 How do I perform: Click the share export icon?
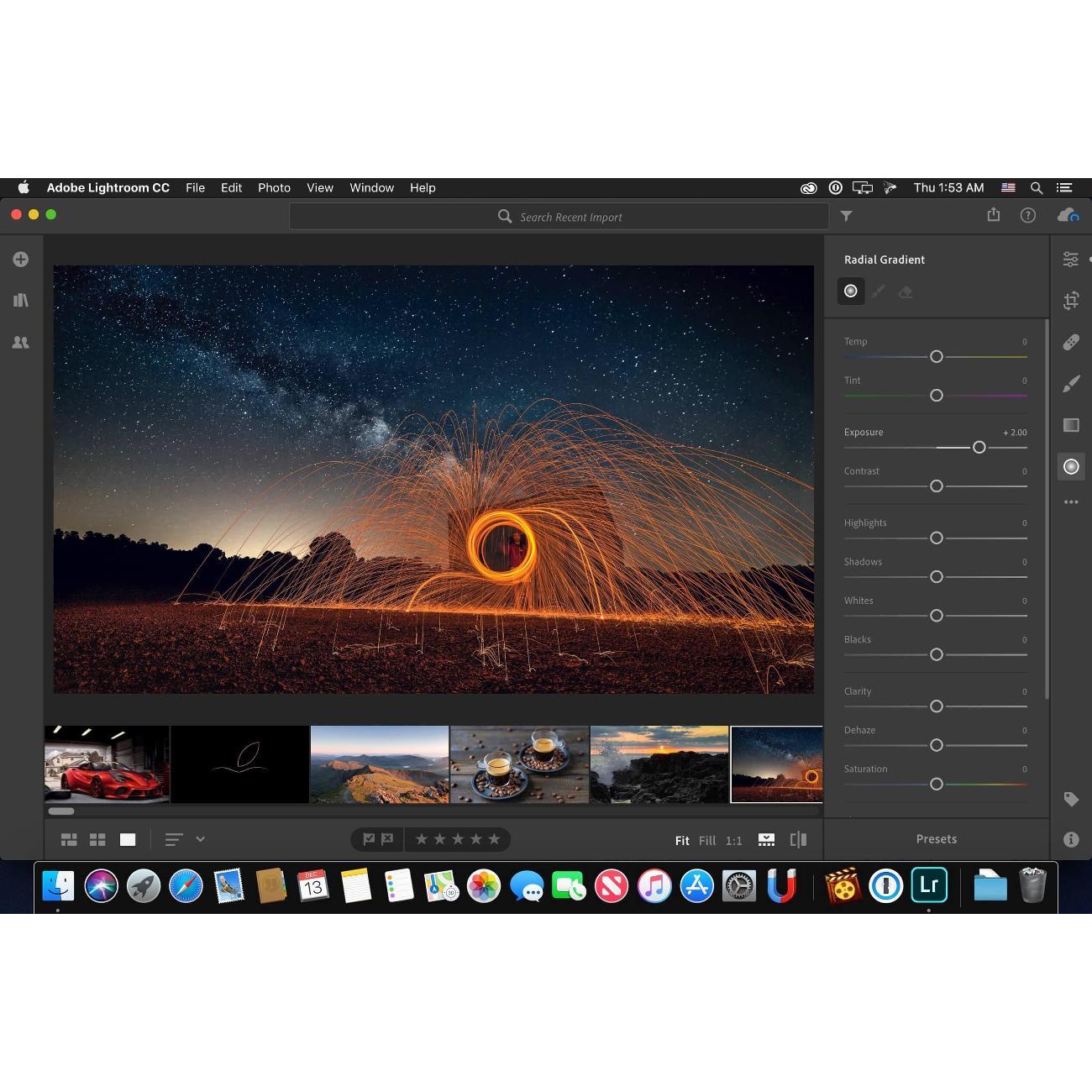tap(994, 215)
